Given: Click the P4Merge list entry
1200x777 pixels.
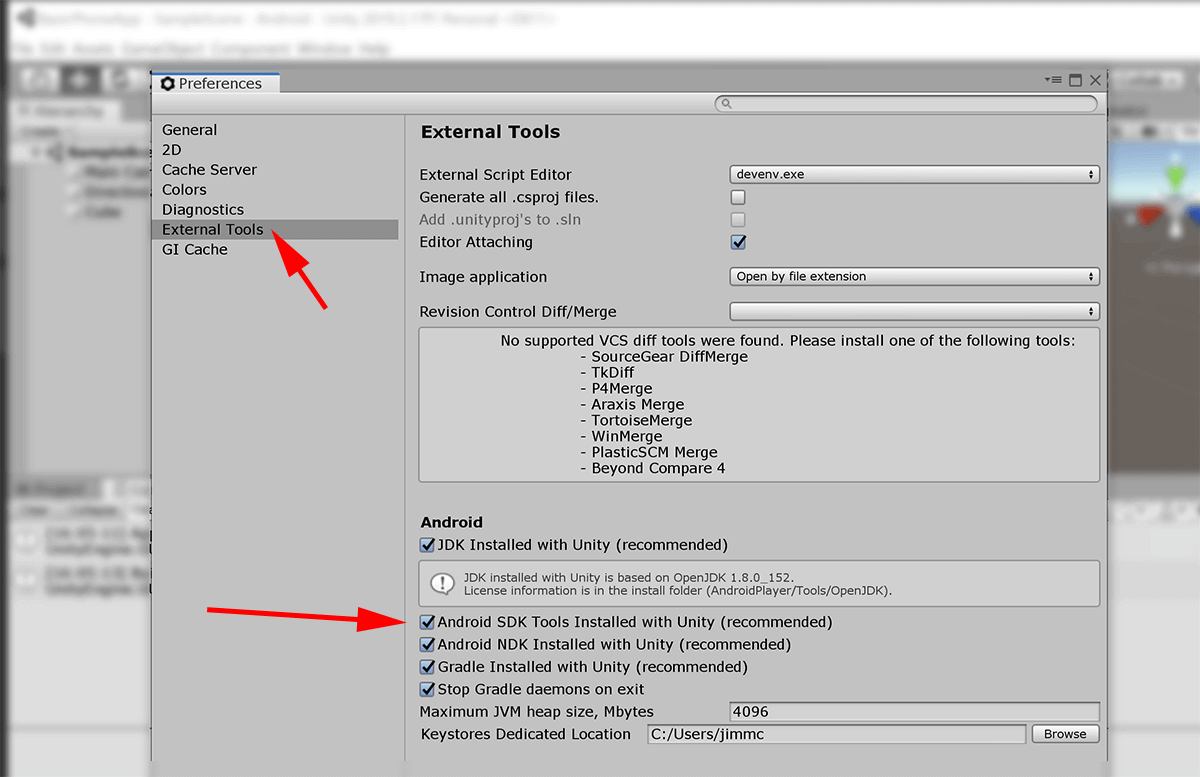Looking at the screenshot, I should click(615, 389).
